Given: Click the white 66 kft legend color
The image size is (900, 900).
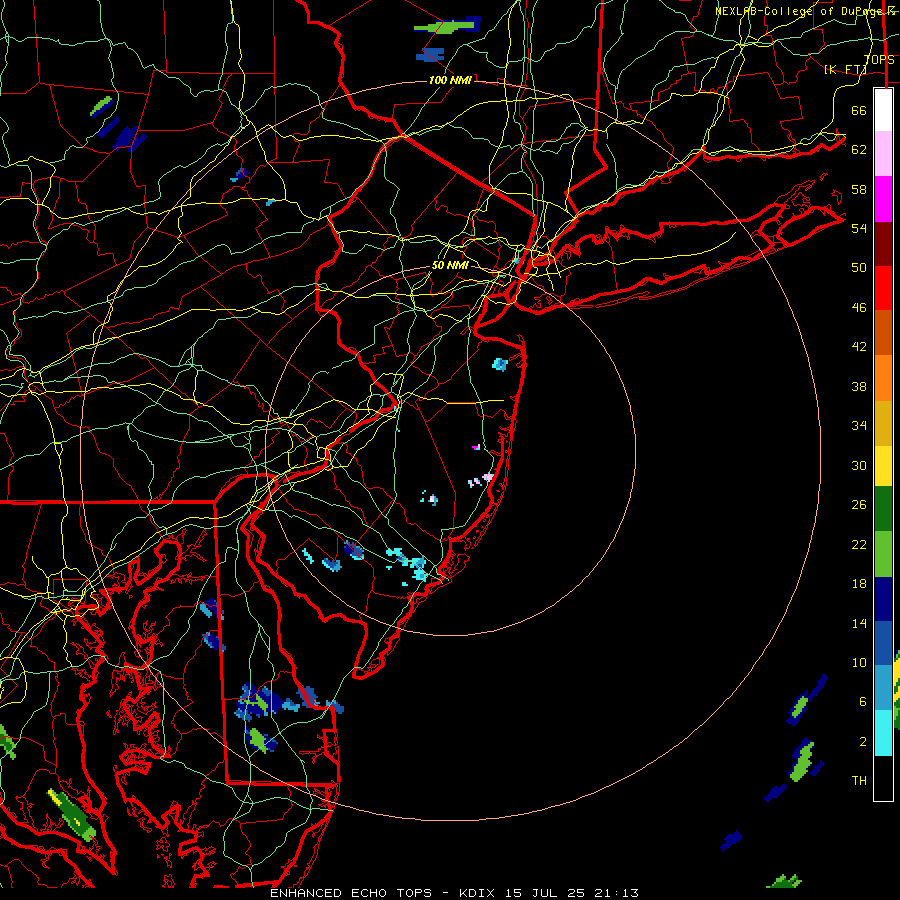Looking at the screenshot, I should [883, 110].
